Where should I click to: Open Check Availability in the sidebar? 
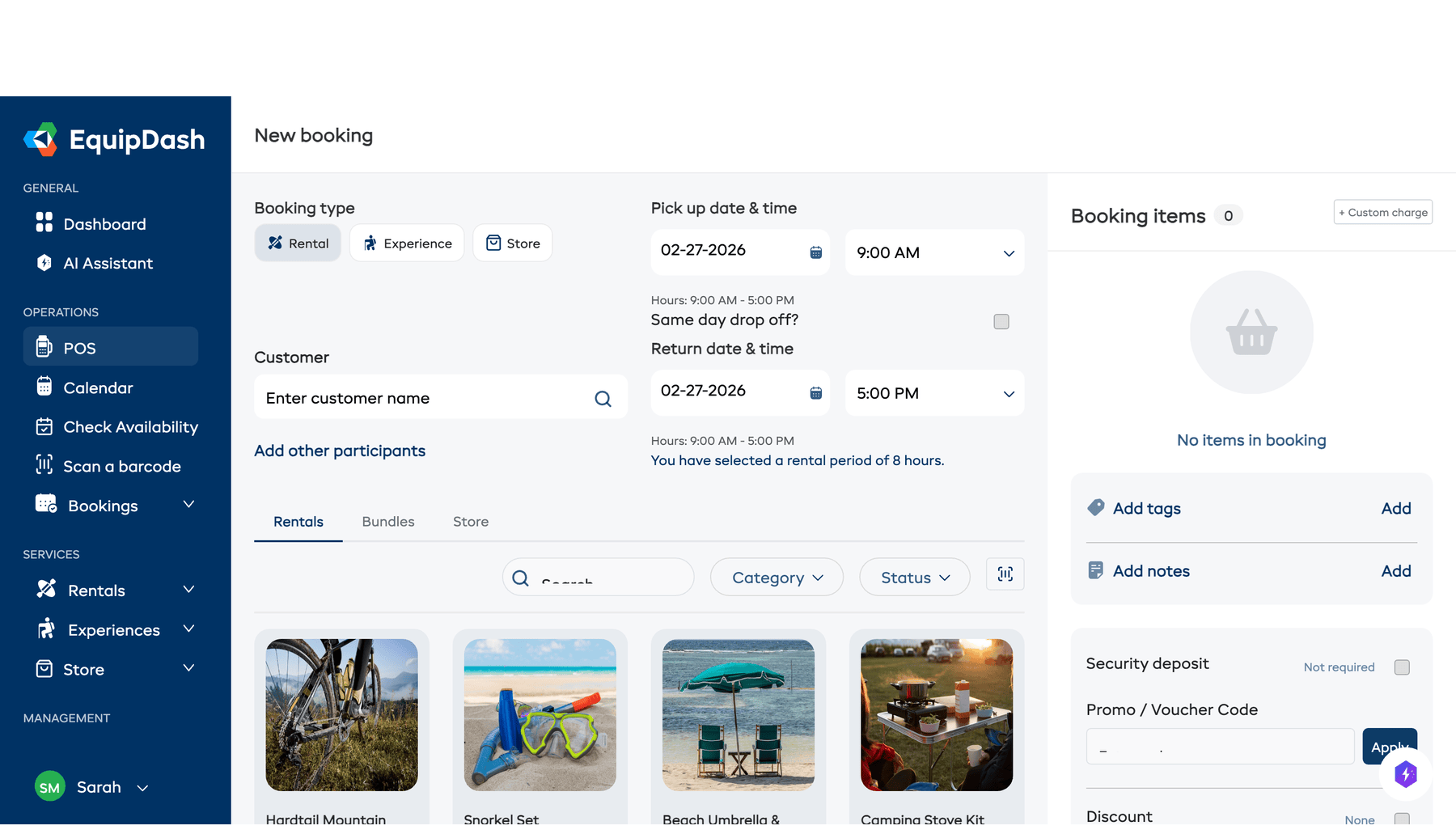tap(46, 426)
